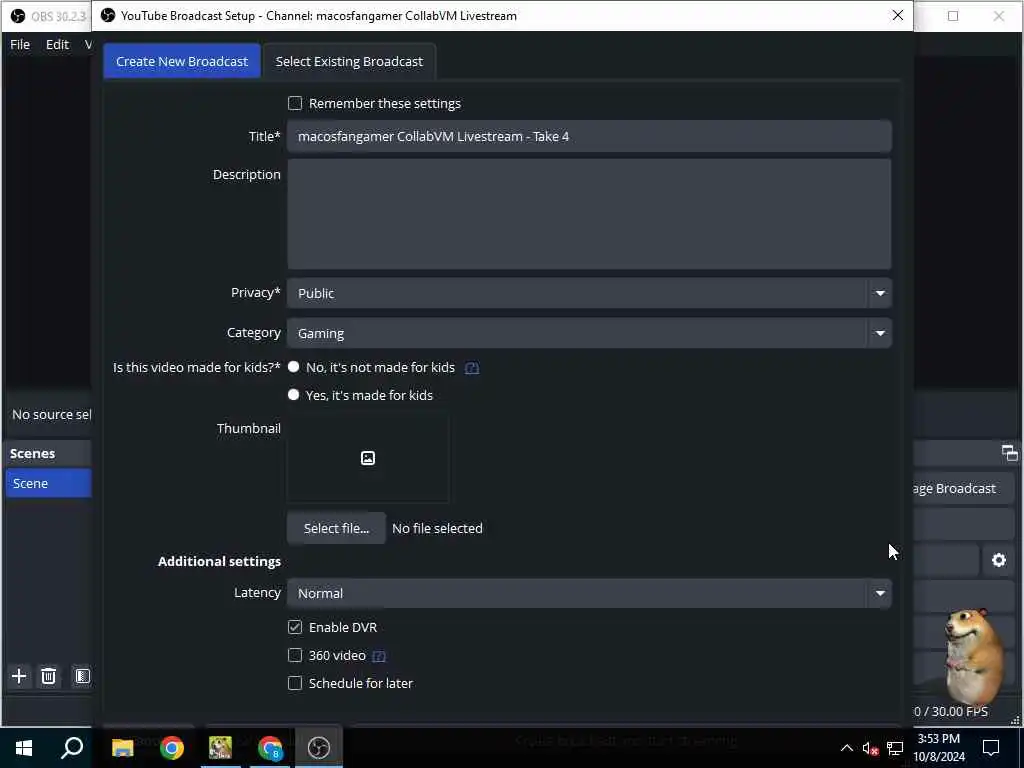Enable Remember these settings checkbox

pyautogui.click(x=295, y=103)
